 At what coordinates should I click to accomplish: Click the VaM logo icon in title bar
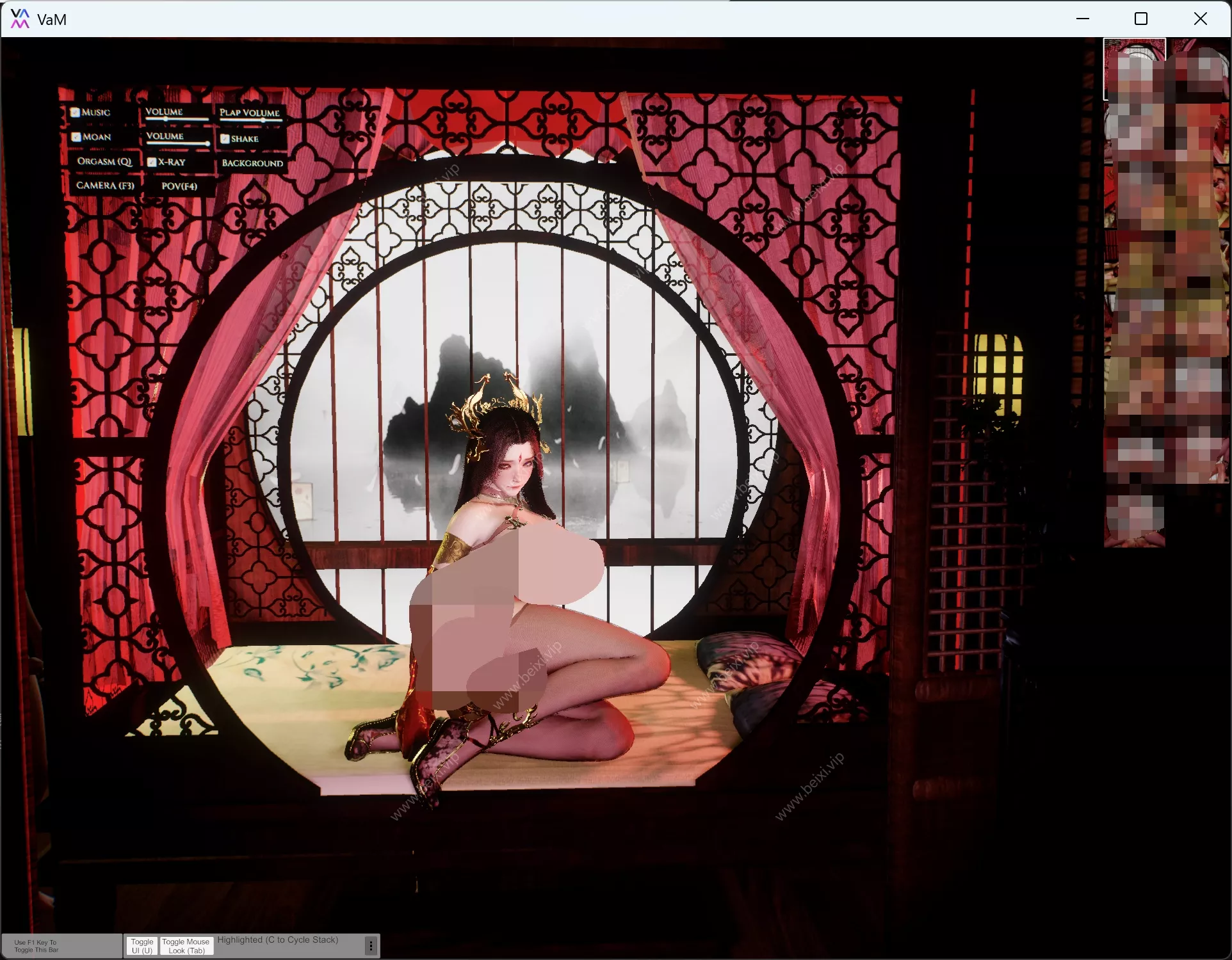click(x=20, y=19)
